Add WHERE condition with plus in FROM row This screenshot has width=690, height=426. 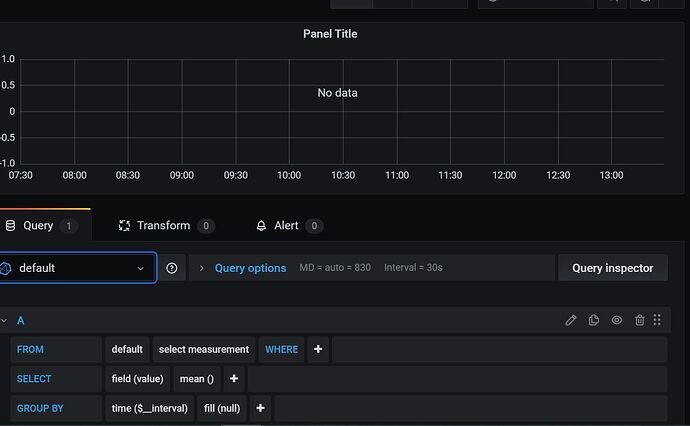[x=318, y=349]
